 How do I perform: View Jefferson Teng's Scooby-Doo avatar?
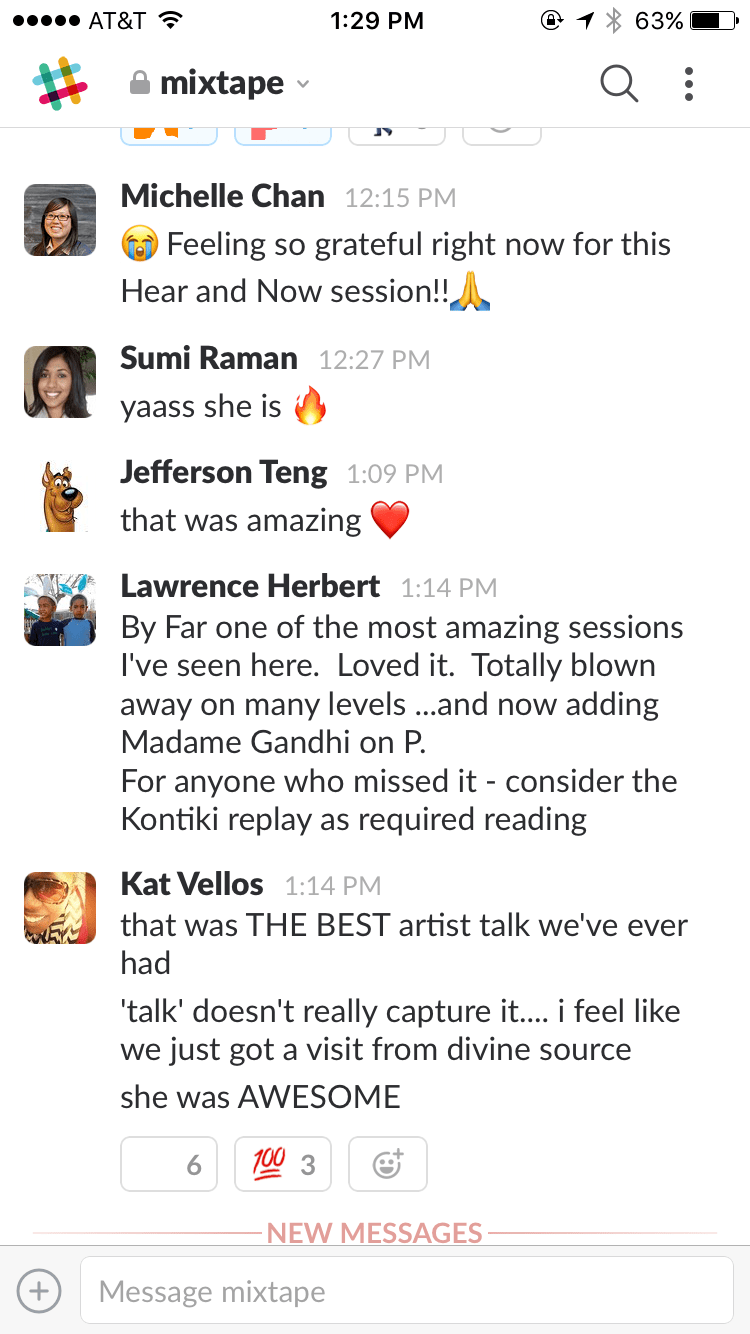click(x=60, y=496)
